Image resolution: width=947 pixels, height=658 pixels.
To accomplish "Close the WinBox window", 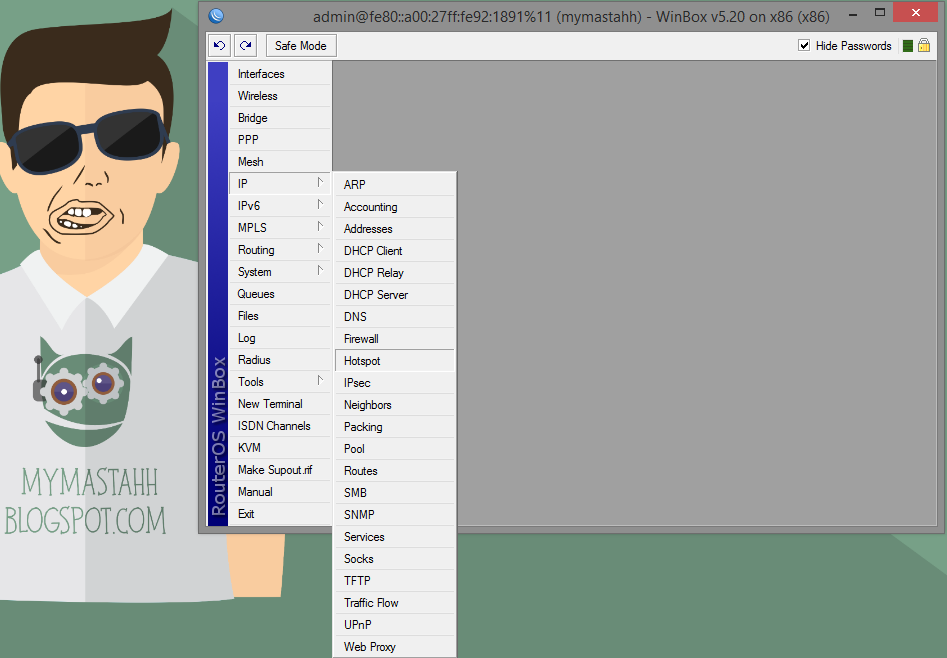I will [x=916, y=13].
